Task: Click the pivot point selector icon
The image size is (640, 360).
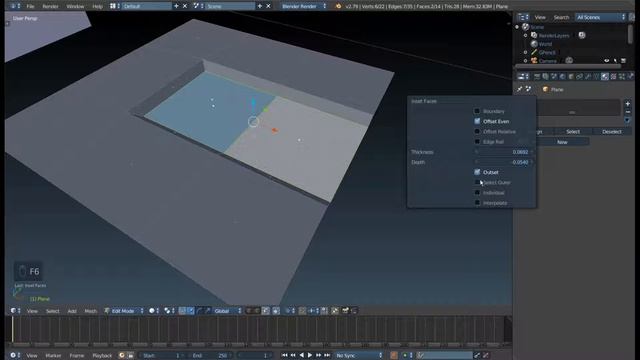Action: [167, 311]
